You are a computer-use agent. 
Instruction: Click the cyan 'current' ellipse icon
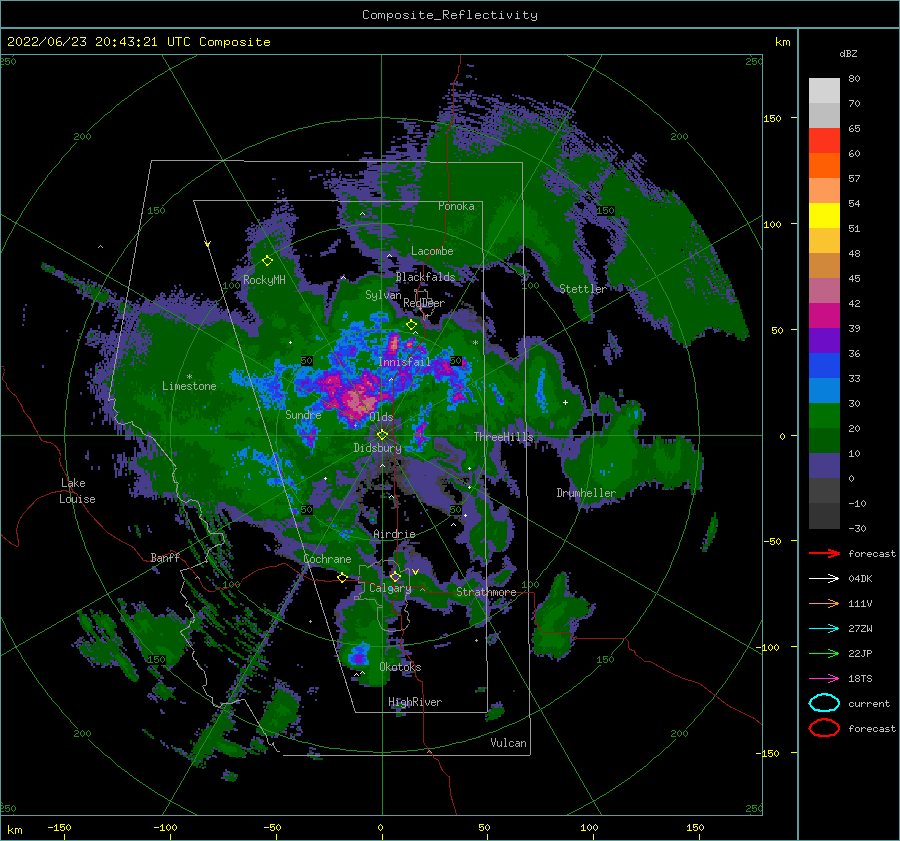(824, 703)
